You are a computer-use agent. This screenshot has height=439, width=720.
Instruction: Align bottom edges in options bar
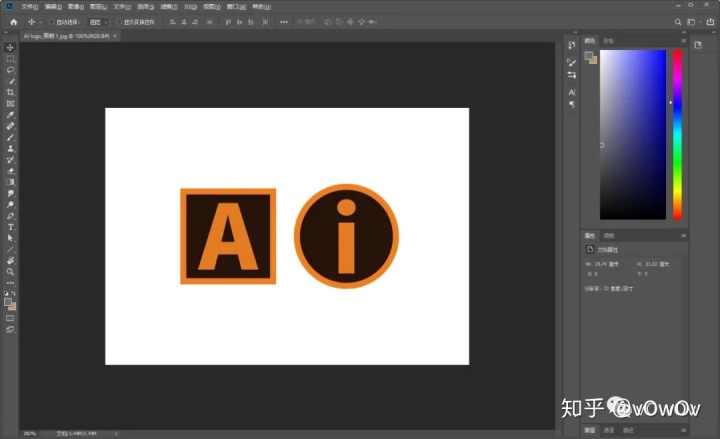pyautogui.click(x=251, y=22)
